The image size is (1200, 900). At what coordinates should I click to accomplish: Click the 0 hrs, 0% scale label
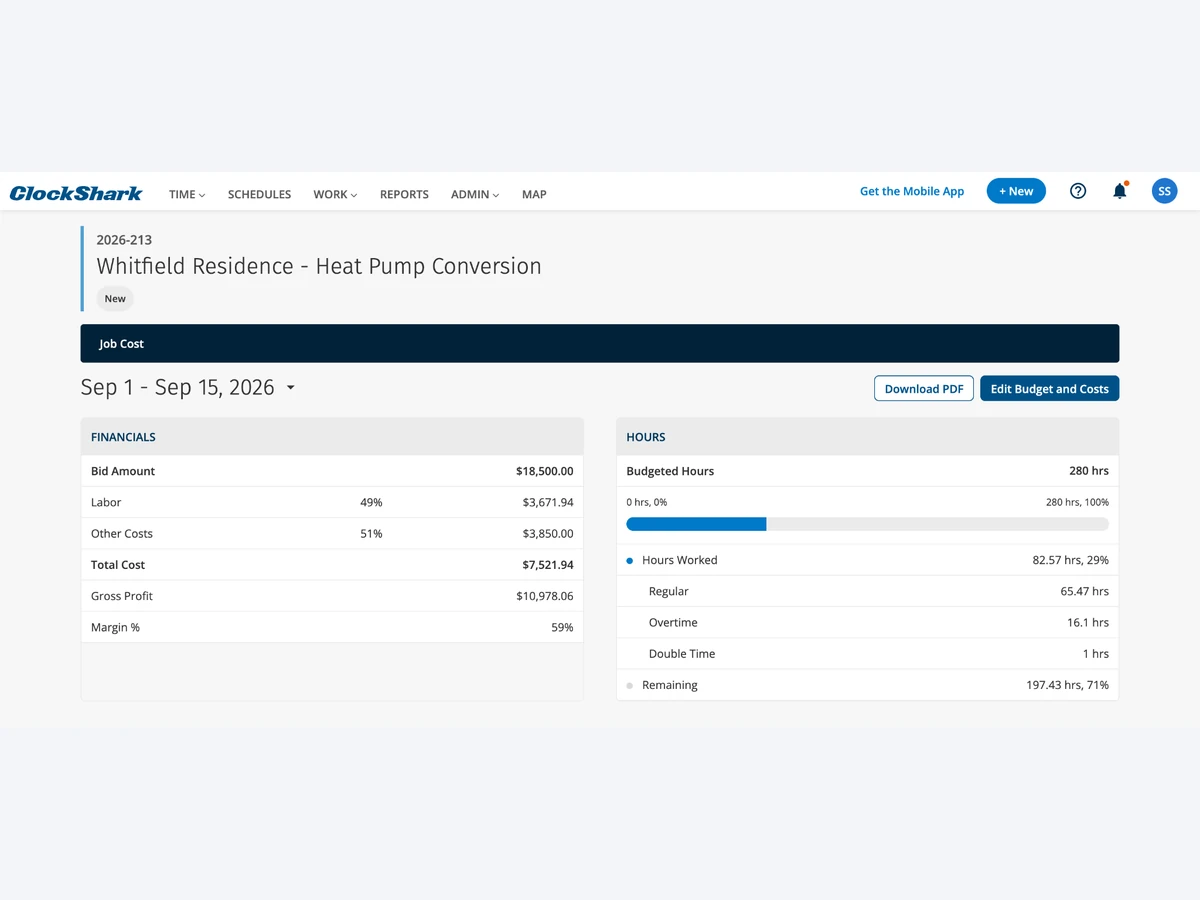coord(647,502)
